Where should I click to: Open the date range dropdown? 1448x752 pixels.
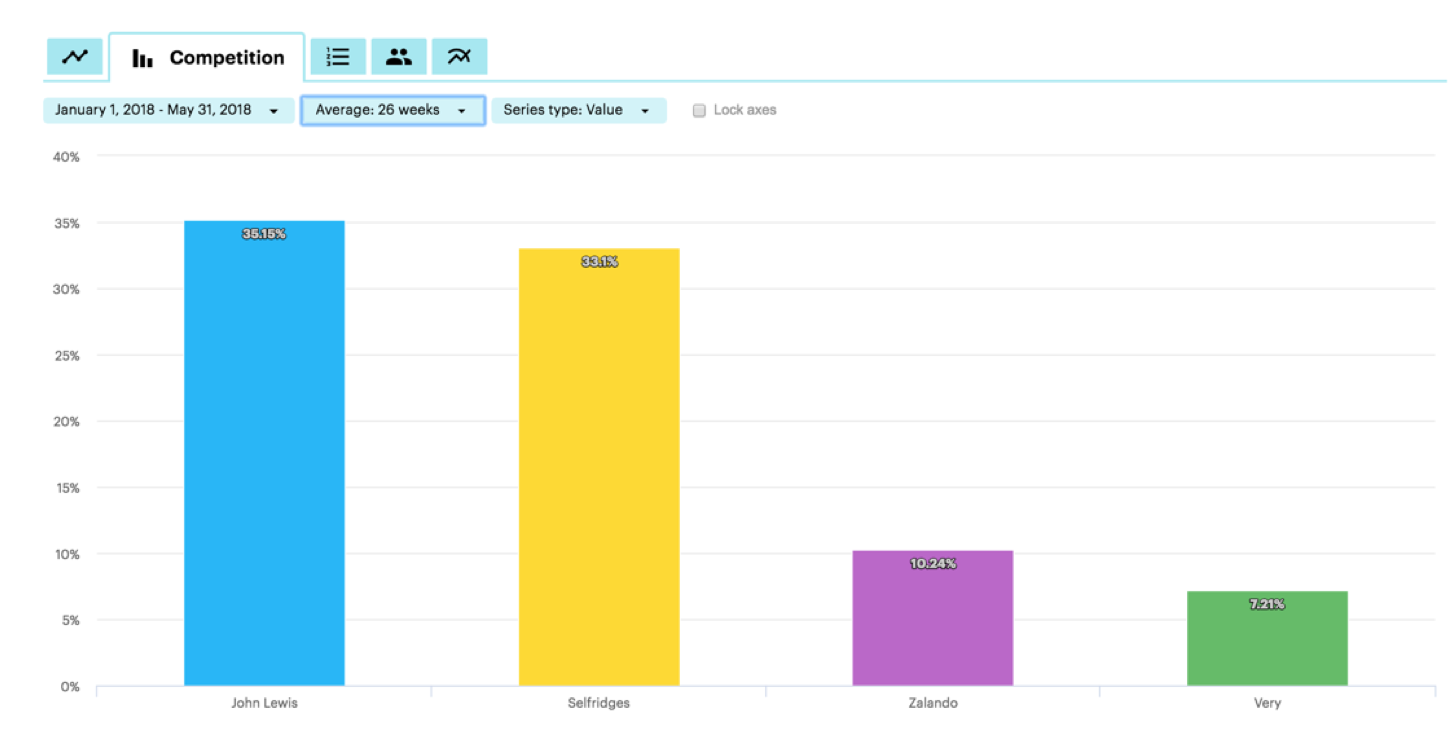click(168, 110)
